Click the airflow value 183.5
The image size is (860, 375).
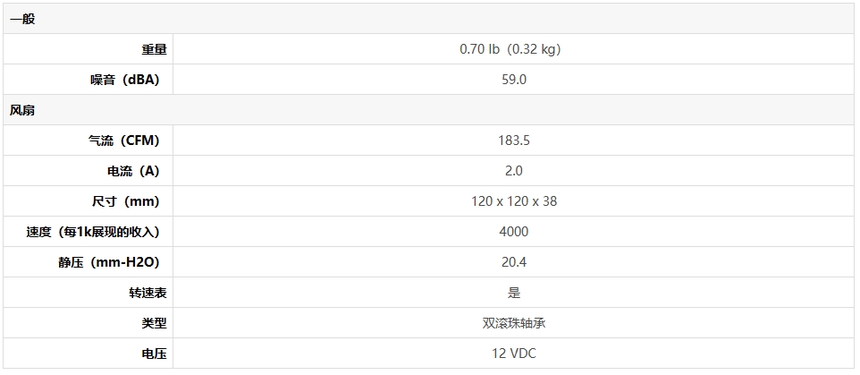(514, 140)
